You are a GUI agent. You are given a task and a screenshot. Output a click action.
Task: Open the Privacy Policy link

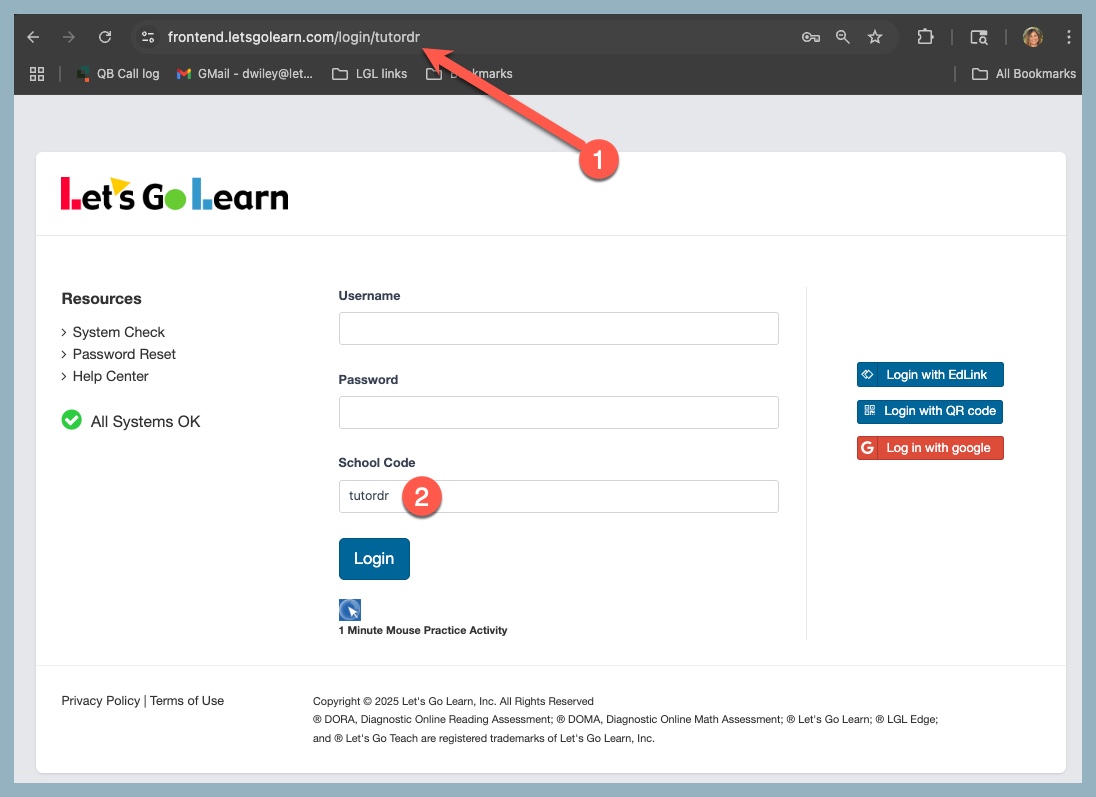[x=101, y=701]
